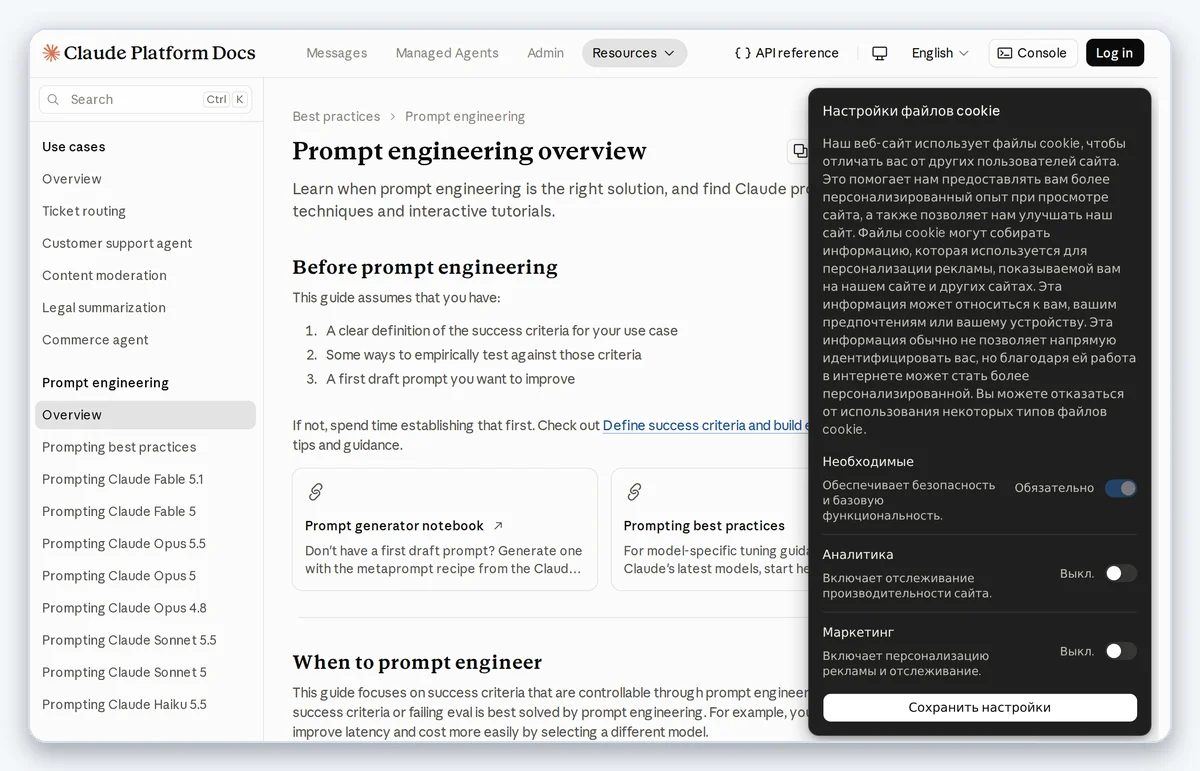
Task: Open the Managed Agents tab
Action: point(447,53)
